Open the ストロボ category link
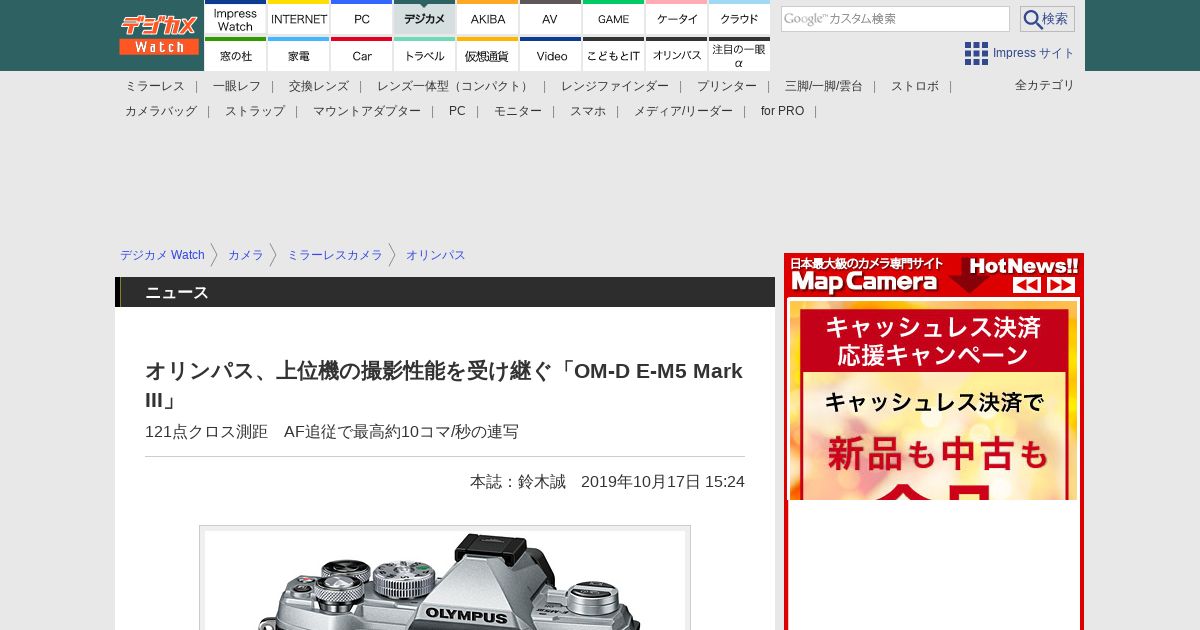 (915, 86)
